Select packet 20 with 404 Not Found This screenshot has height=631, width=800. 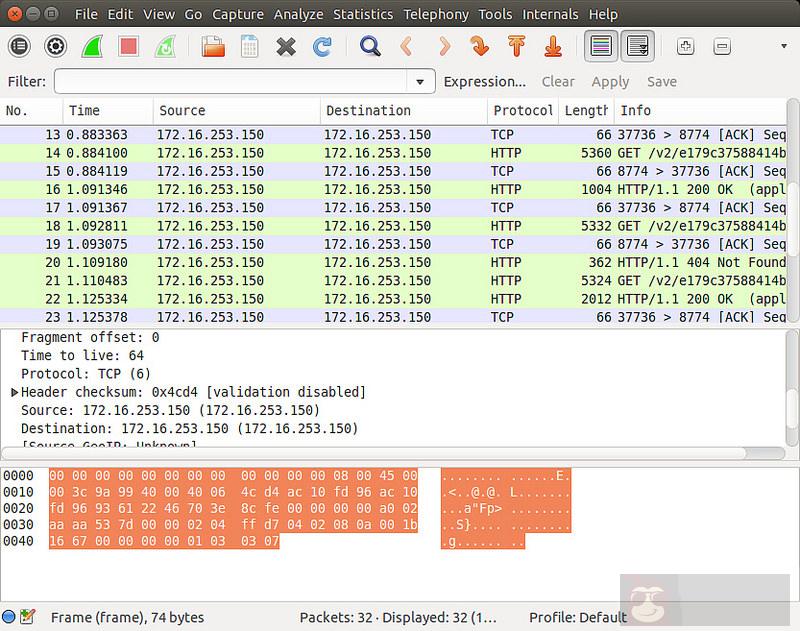[300, 262]
